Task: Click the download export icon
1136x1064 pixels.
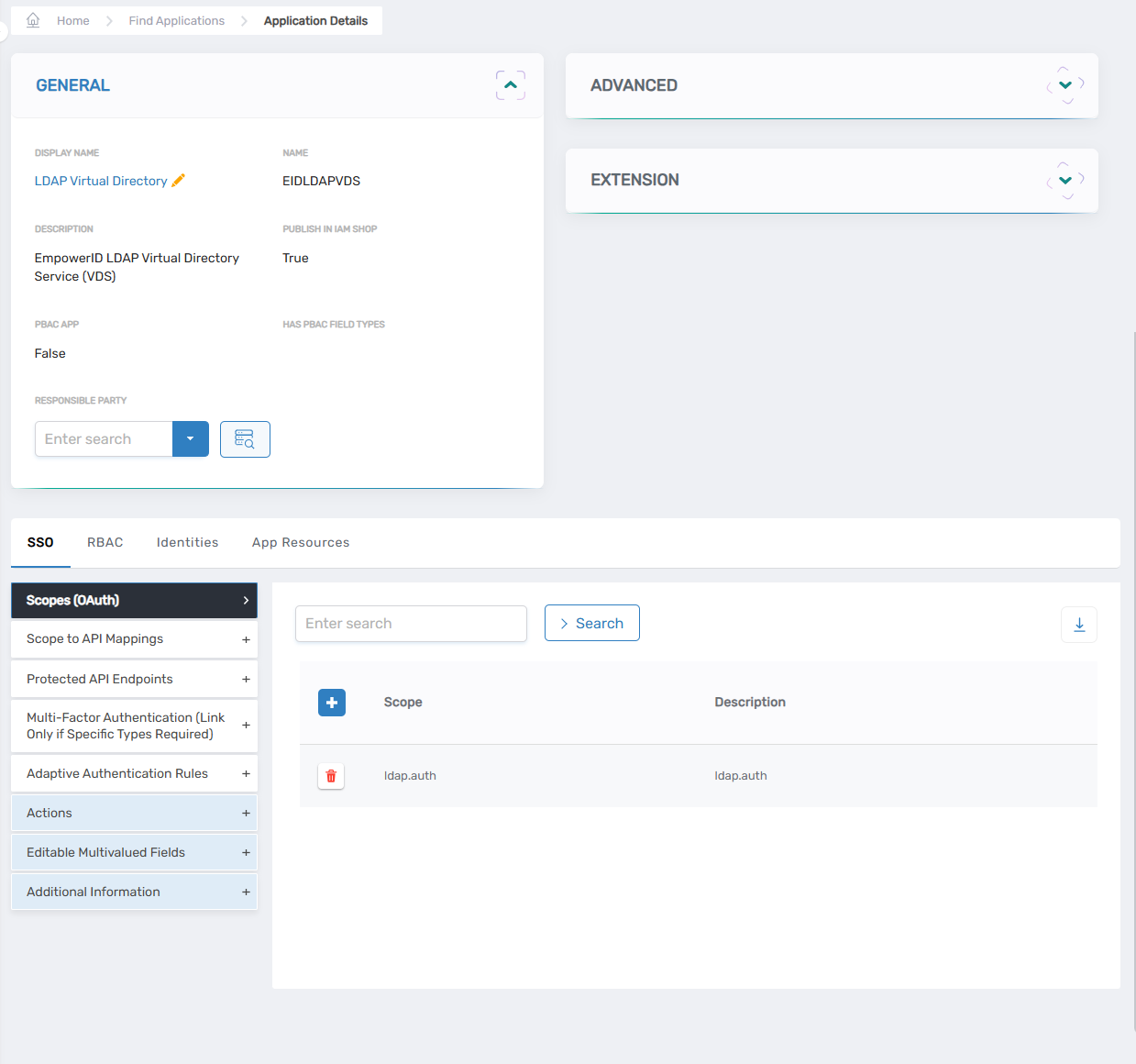Action: (x=1079, y=625)
